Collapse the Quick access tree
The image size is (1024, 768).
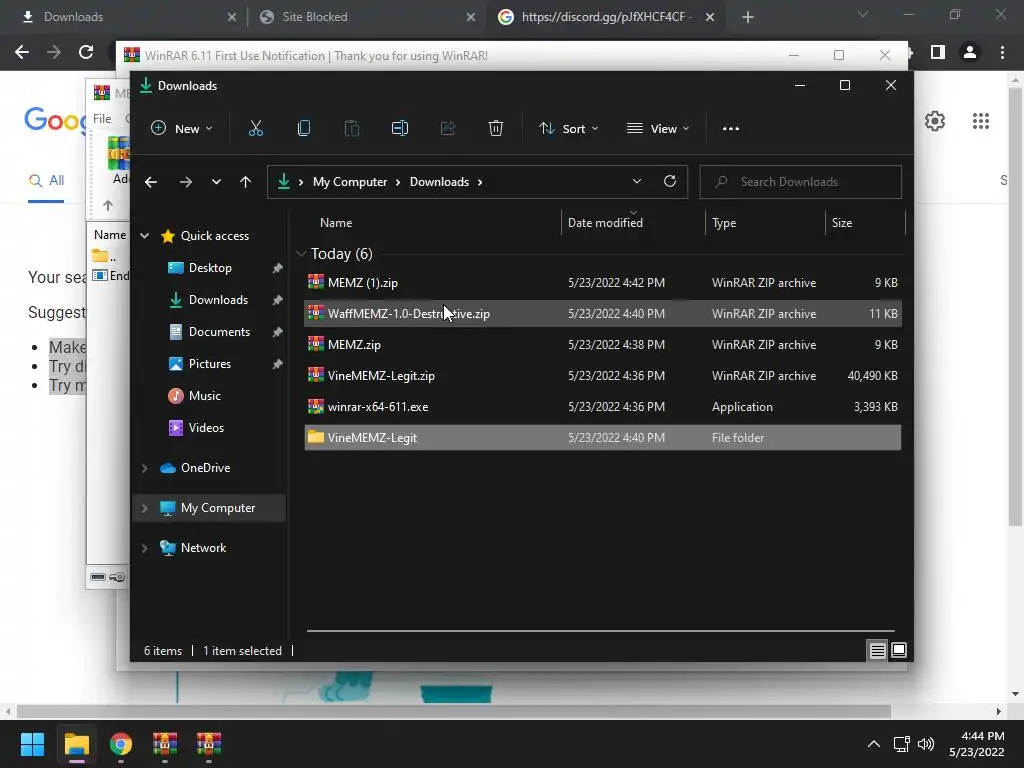click(144, 236)
